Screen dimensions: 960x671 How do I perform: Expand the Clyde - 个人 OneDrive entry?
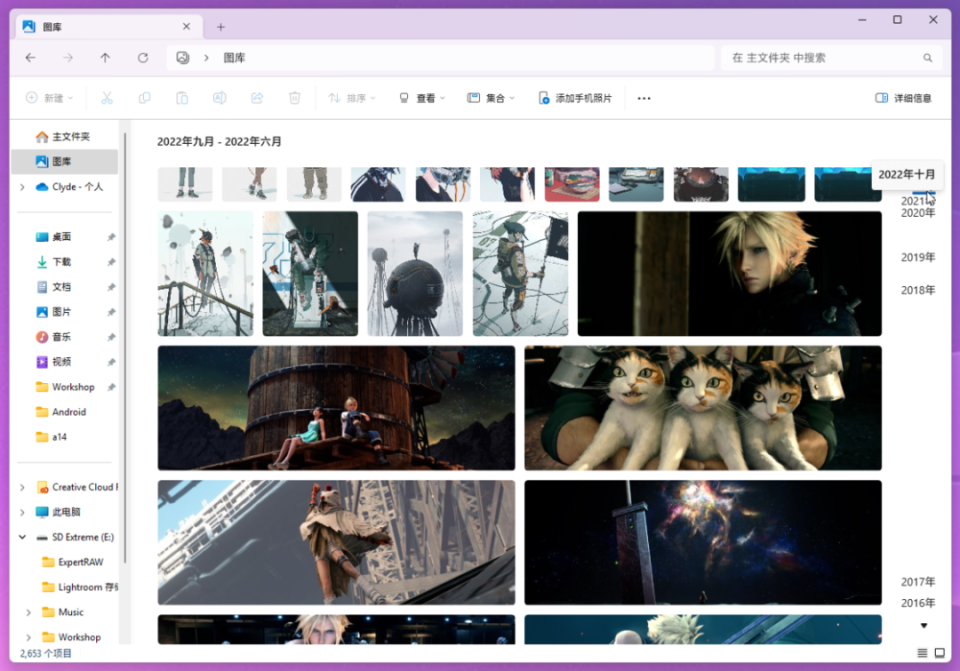coord(21,186)
